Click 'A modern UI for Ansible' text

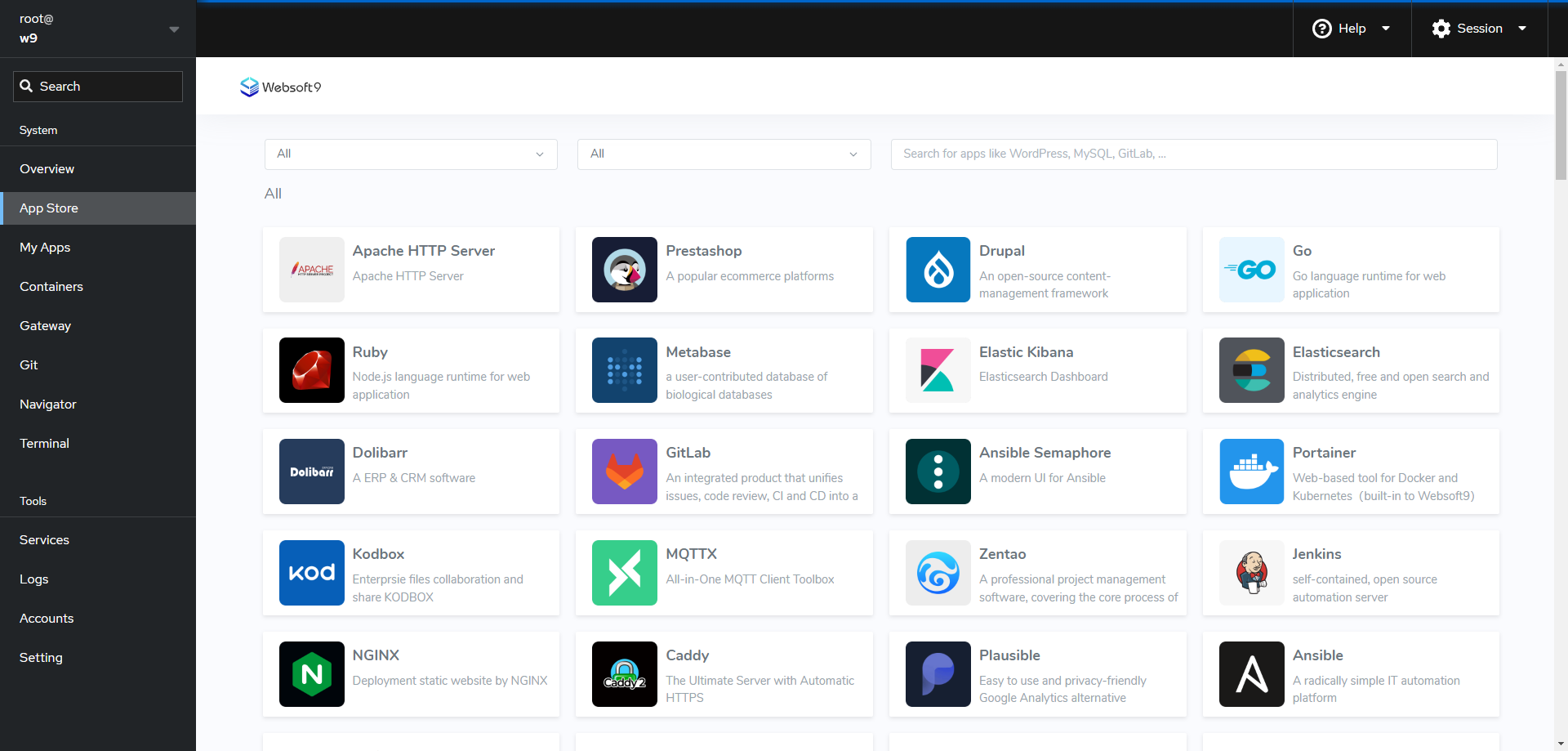click(1042, 478)
